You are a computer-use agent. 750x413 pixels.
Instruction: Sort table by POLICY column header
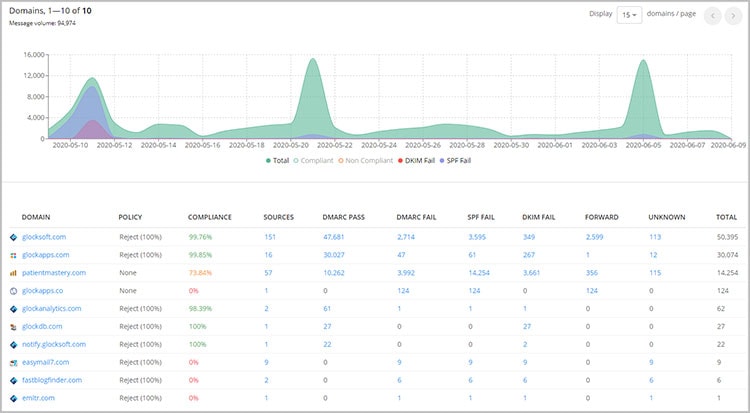[x=130, y=217]
